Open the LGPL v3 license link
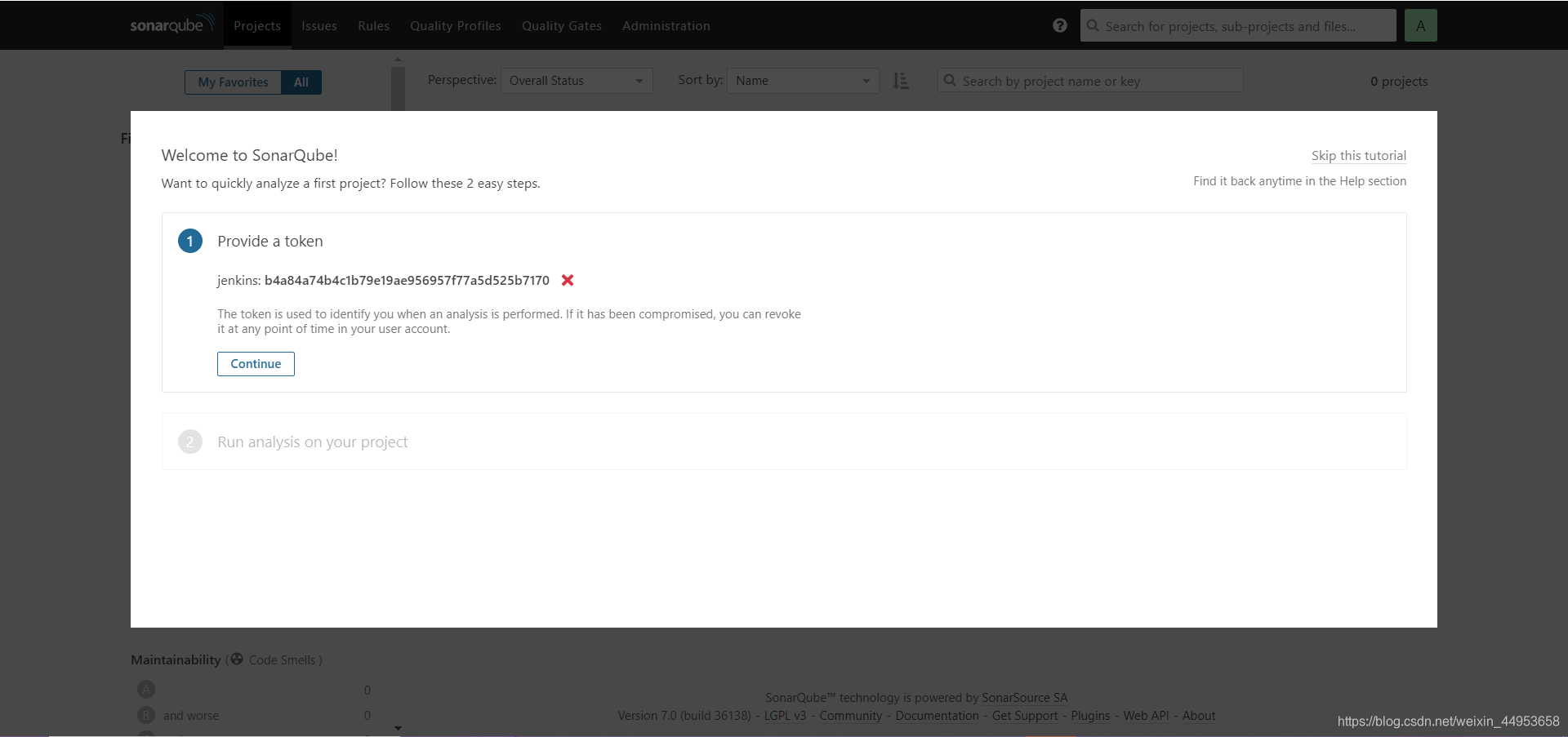 click(x=785, y=716)
